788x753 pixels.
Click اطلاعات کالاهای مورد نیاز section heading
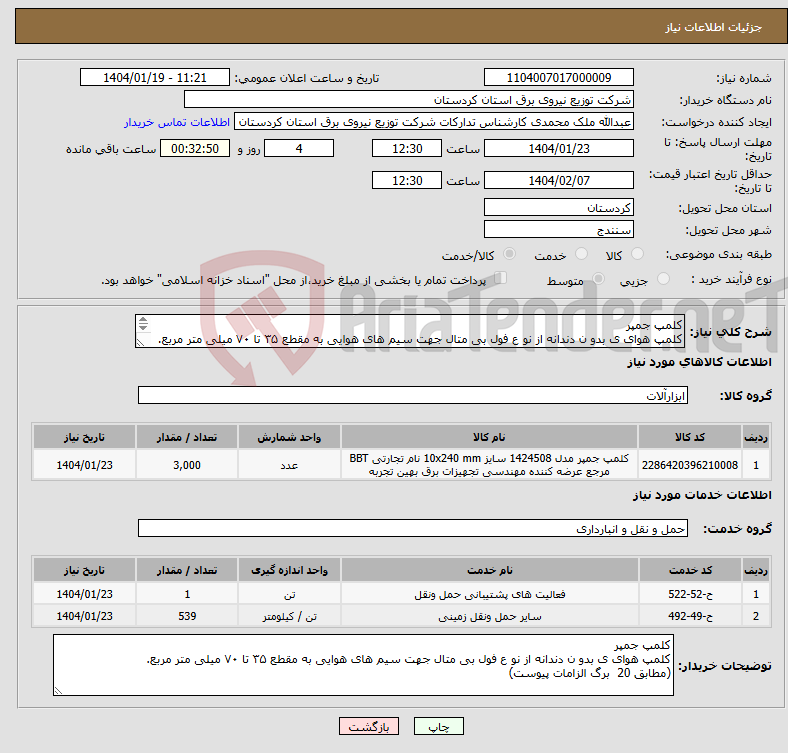coord(699,362)
